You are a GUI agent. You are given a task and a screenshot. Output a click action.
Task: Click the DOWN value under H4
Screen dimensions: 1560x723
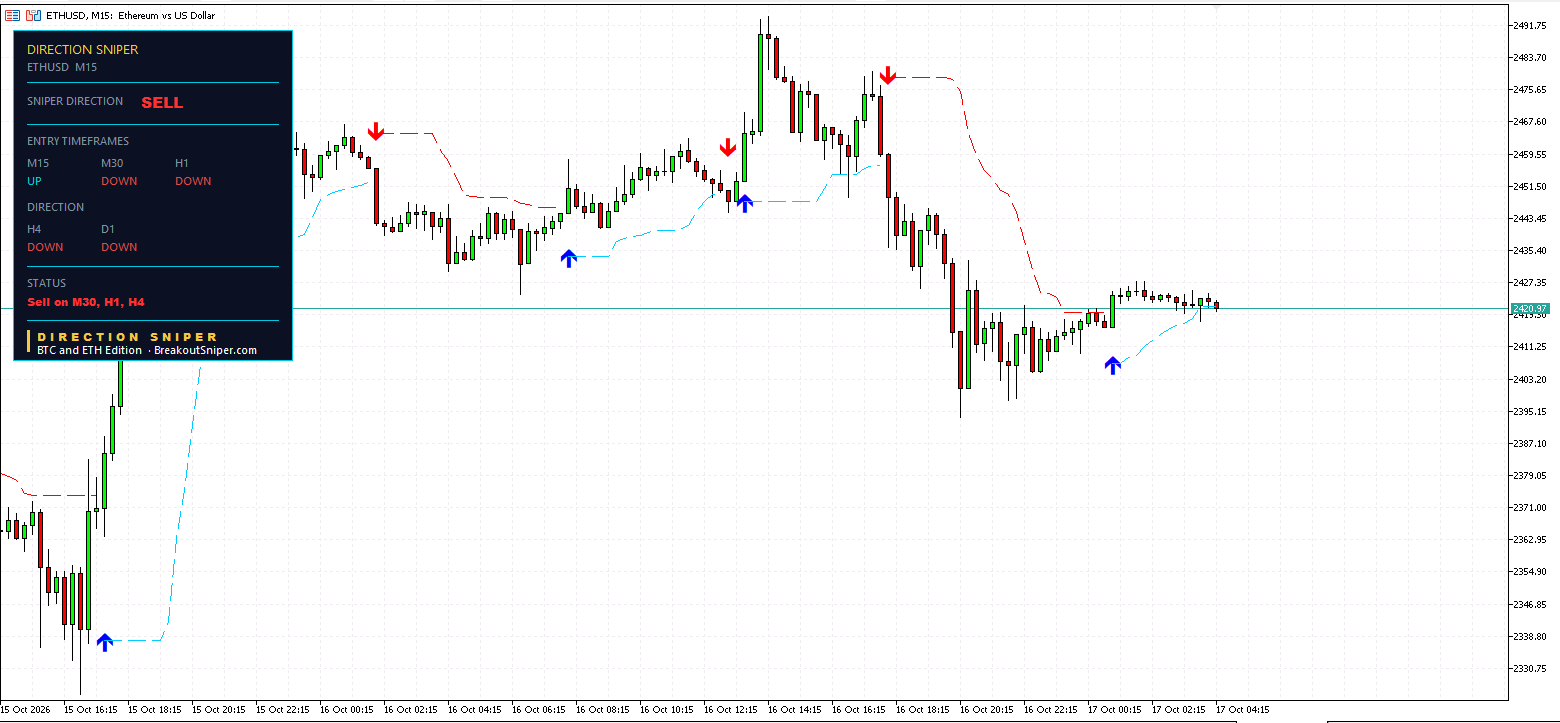pyautogui.click(x=45, y=247)
